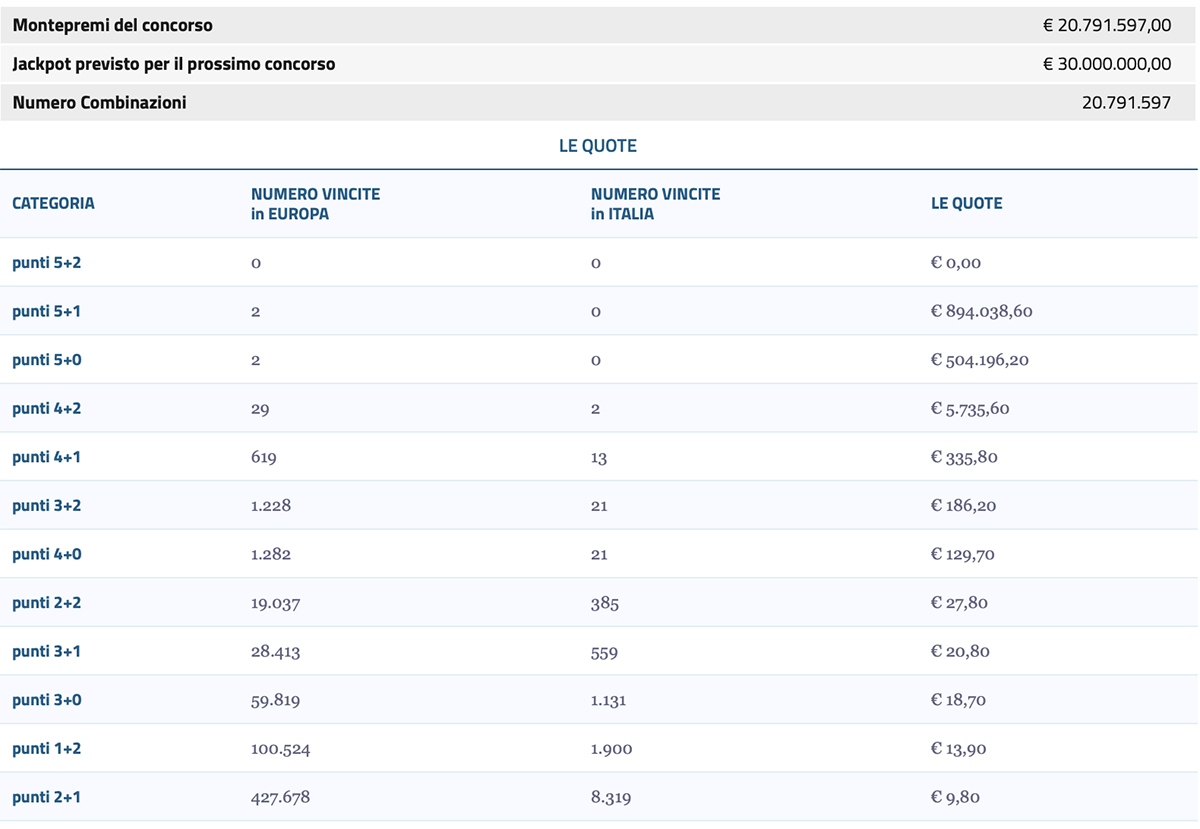Select the punti 1+2 category label
1200x829 pixels.
[47, 749]
